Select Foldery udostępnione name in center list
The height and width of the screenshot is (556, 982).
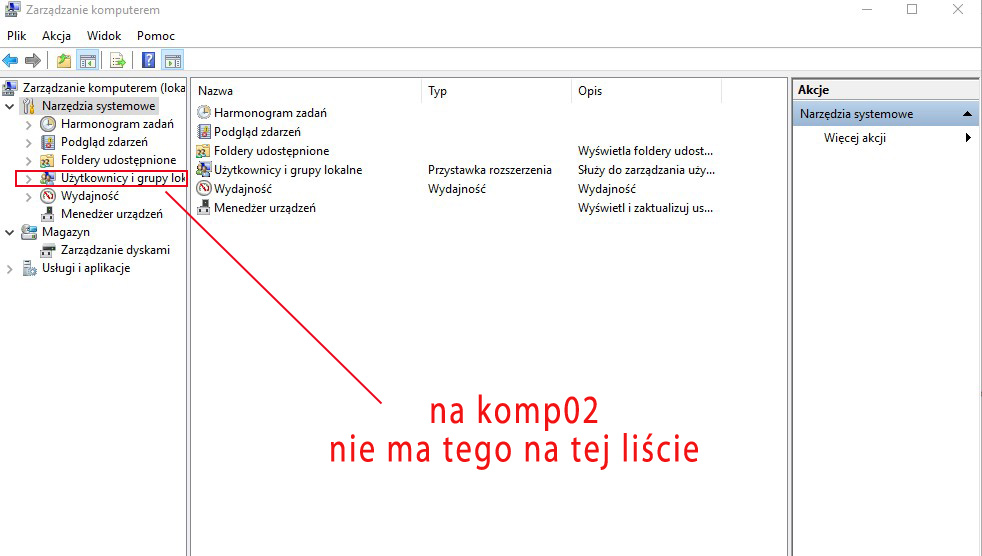271,151
